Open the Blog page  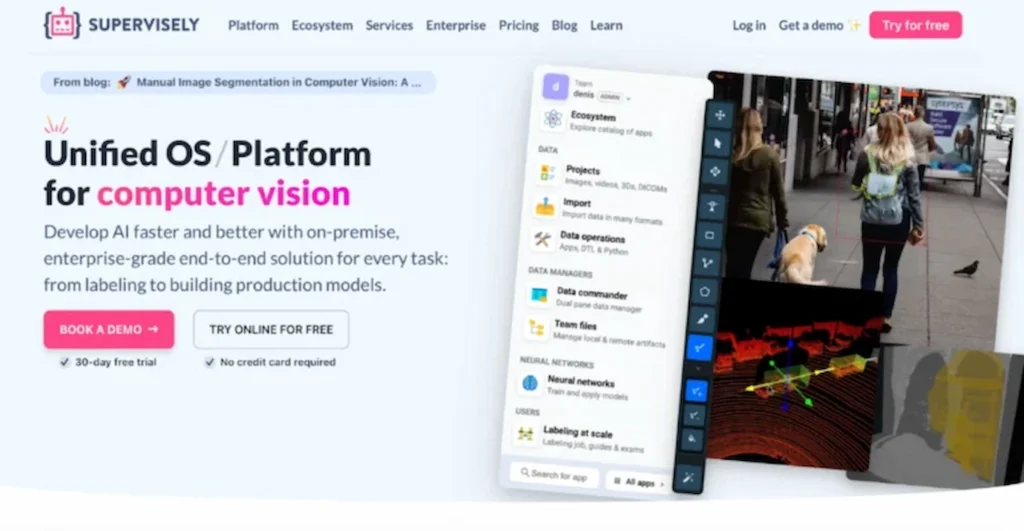click(564, 25)
